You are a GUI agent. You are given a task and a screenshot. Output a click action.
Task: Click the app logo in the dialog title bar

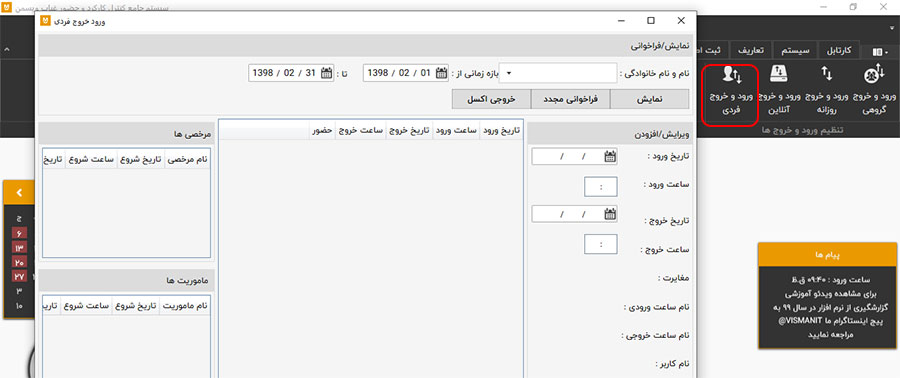point(45,21)
